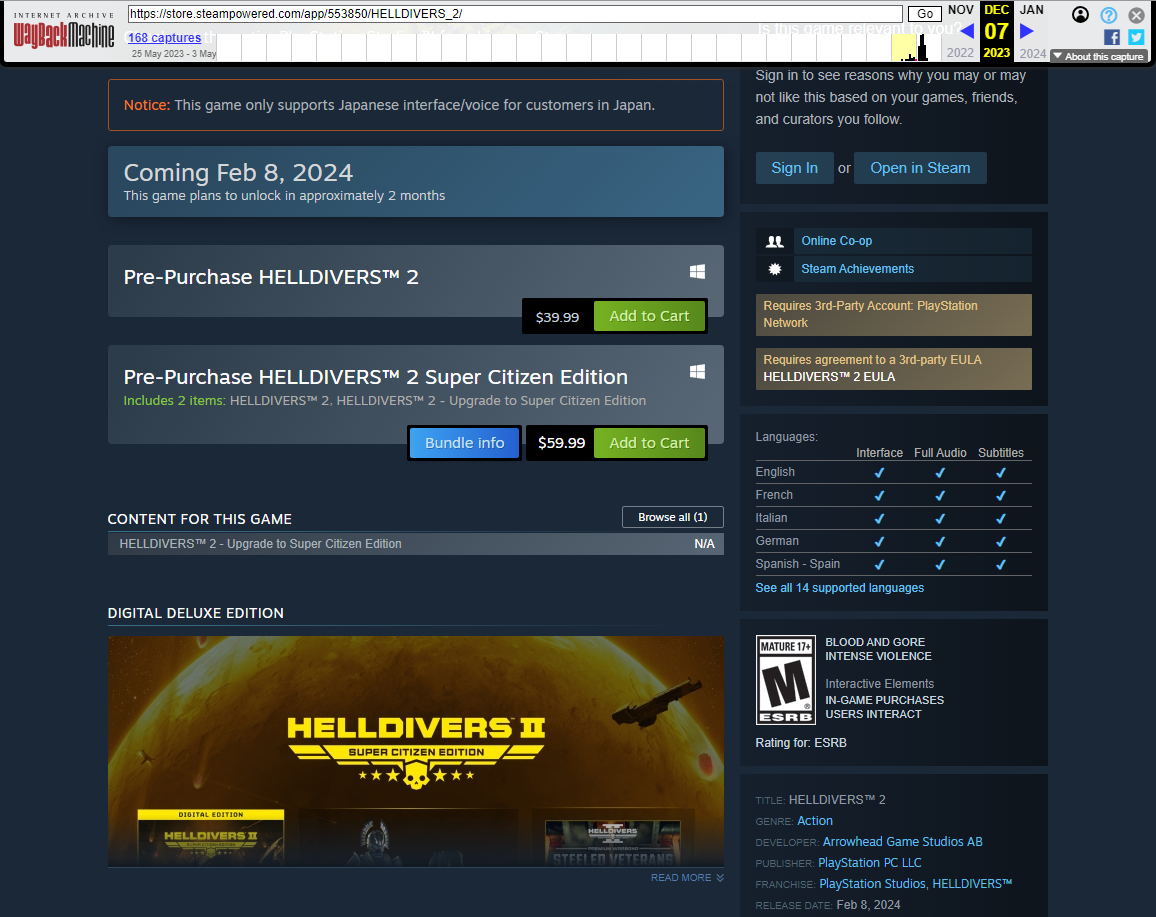Share capture on Facebook
Viewport: 1156px width, 917px height.
(1112, 37)
